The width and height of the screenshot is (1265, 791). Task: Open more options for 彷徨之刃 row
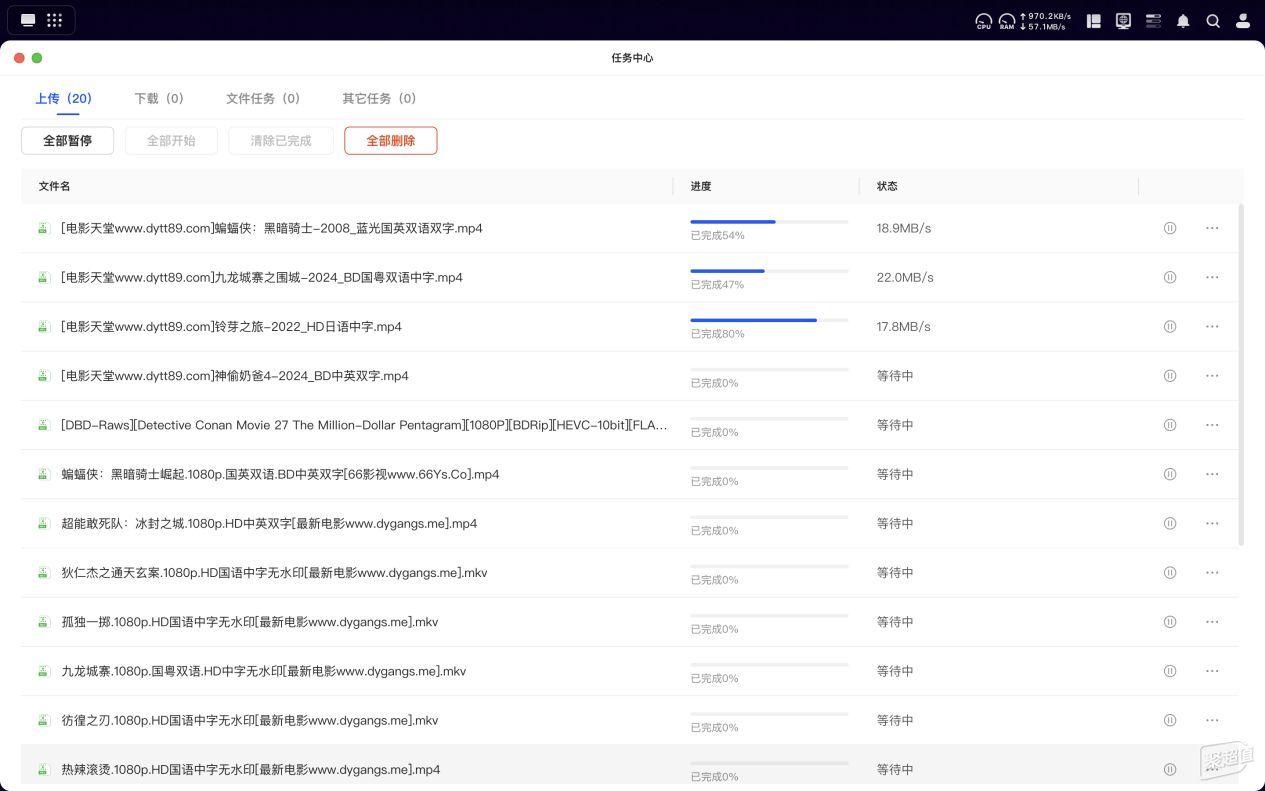pos(1212,720)
